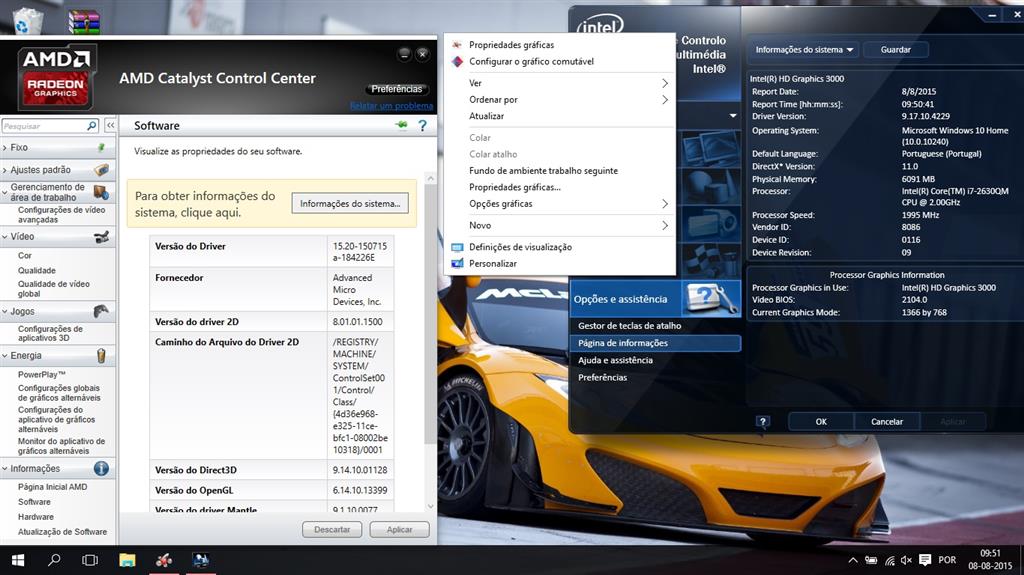Screen dimensions: 1024x575
Task: Open File Explorer from the taskbar
Action: point(127,560)
